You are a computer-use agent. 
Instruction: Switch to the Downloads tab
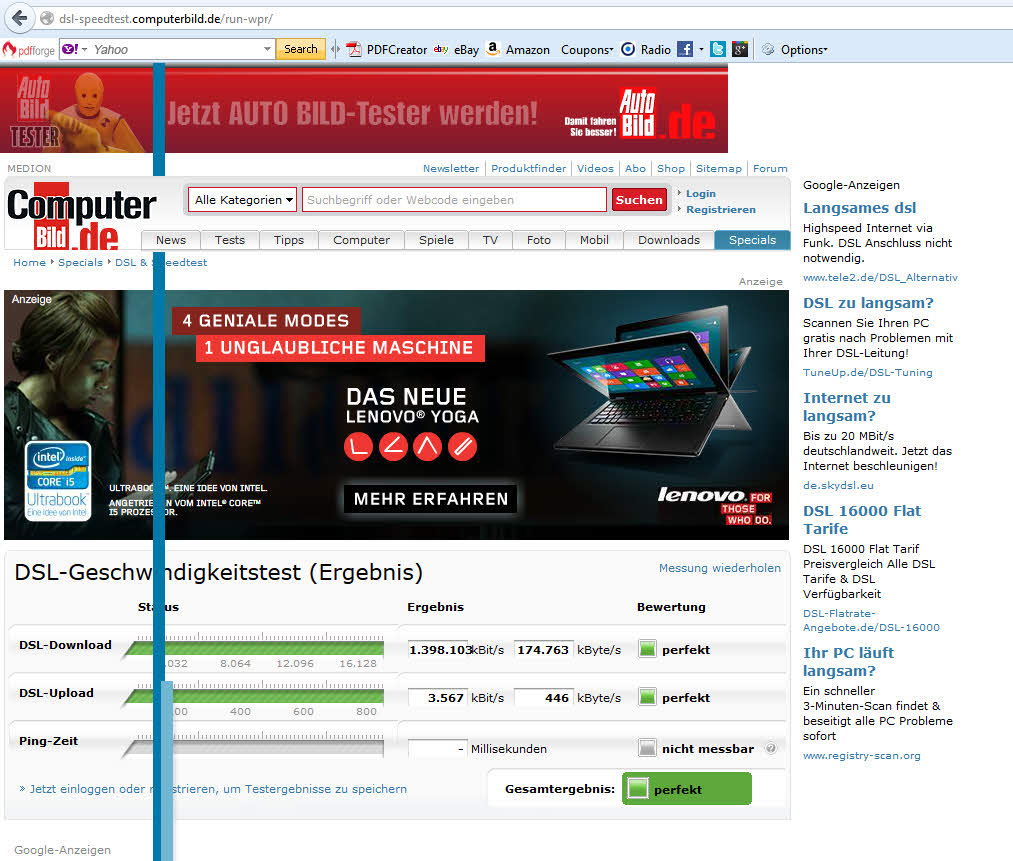(669, 240)
